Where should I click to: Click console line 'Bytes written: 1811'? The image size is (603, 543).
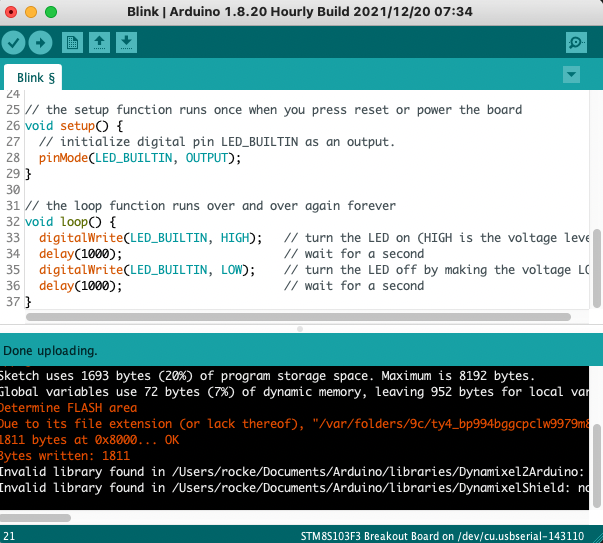coord(65,456)
